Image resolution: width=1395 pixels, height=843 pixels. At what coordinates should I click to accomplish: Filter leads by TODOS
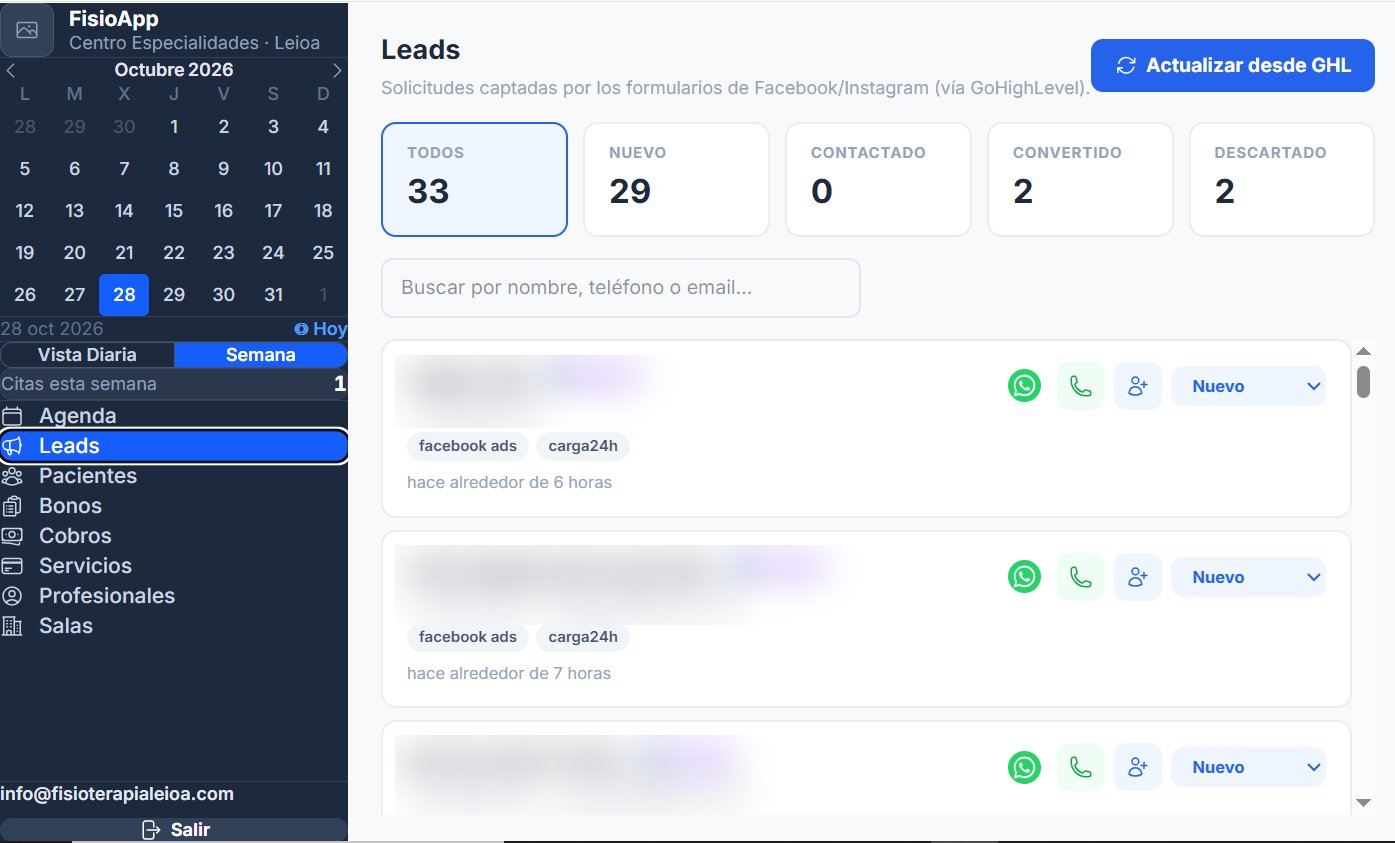coord(474,179)
